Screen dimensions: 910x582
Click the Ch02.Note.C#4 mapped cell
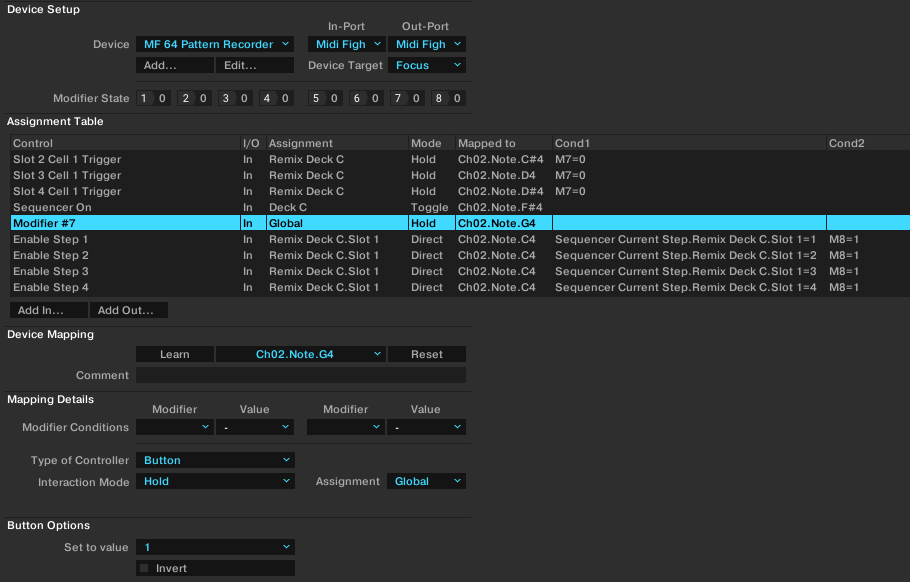point(500,159)
